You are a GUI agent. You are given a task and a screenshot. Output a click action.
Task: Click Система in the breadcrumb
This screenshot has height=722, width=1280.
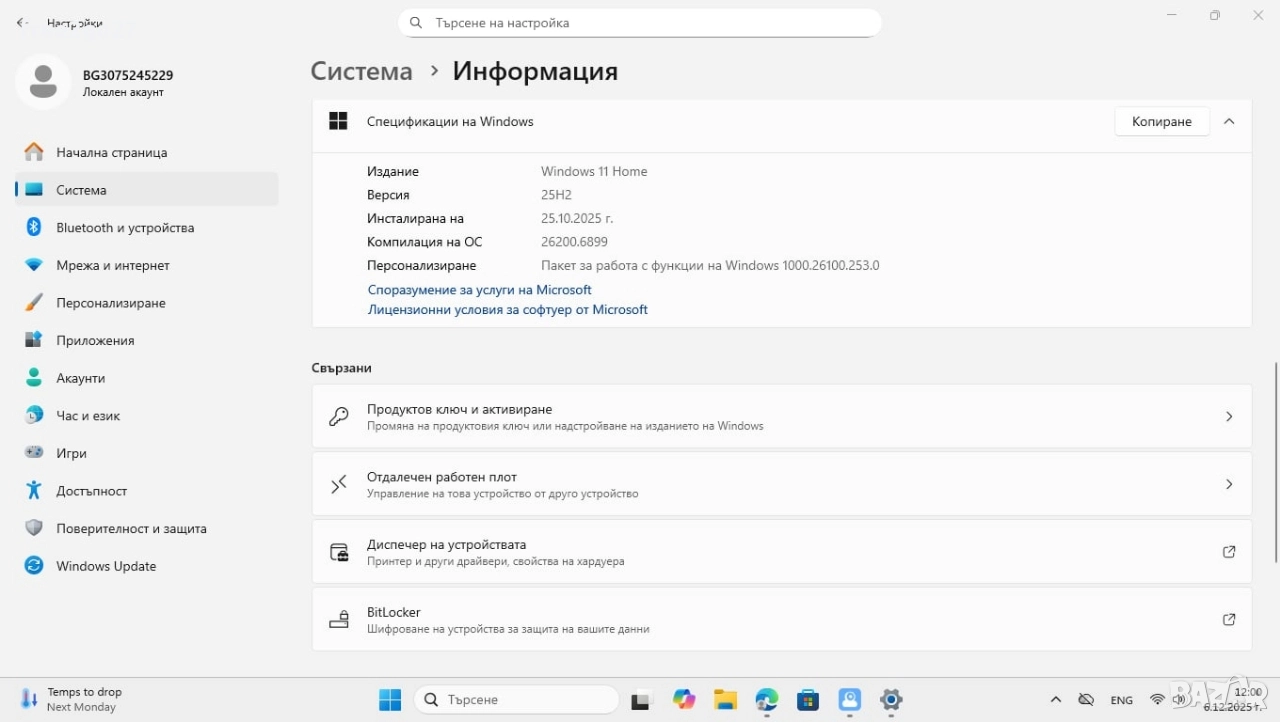click(361, 71)
